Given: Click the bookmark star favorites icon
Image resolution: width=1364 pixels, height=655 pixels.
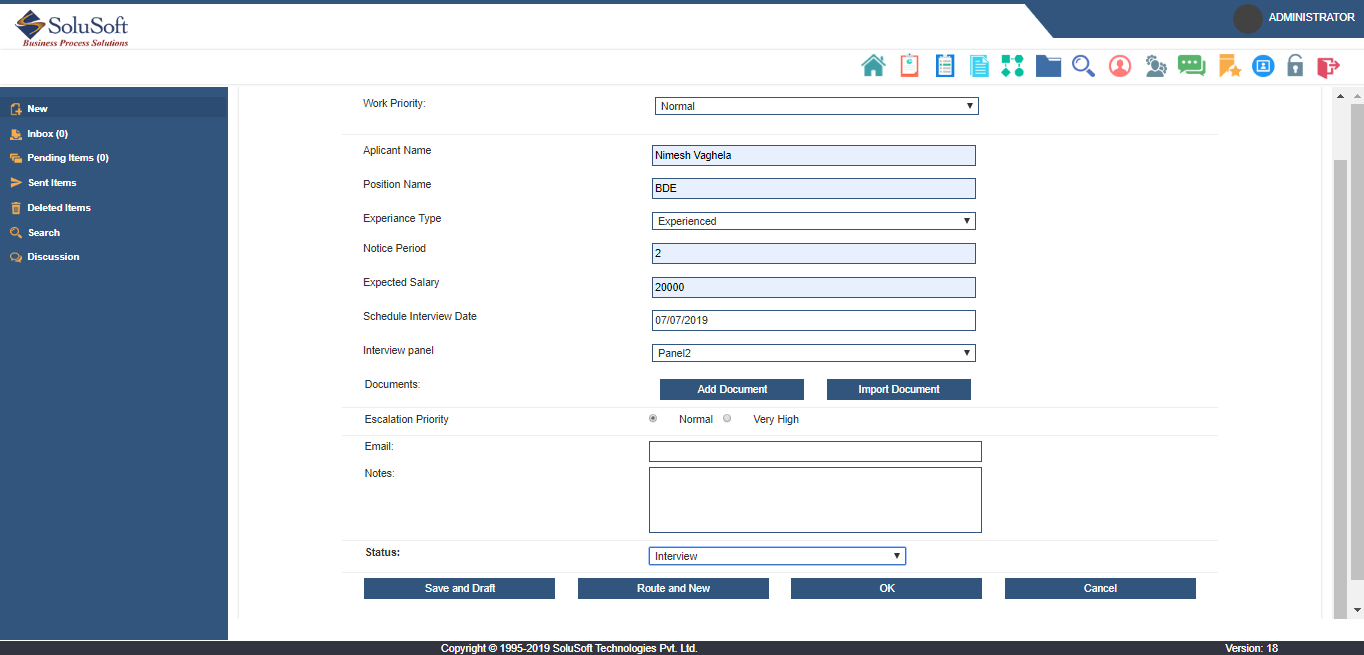Looking at the screenshot, I should point(1229,66).
